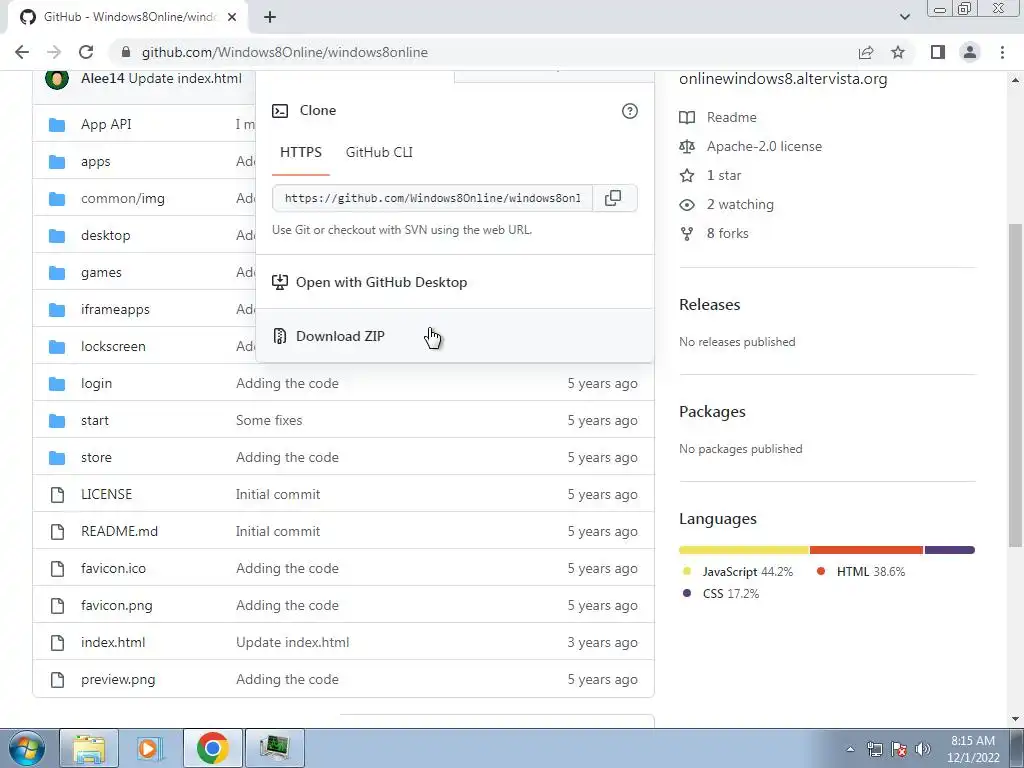Switch to the HTTPS tab
1024x768 pixels.
(301, 152)
